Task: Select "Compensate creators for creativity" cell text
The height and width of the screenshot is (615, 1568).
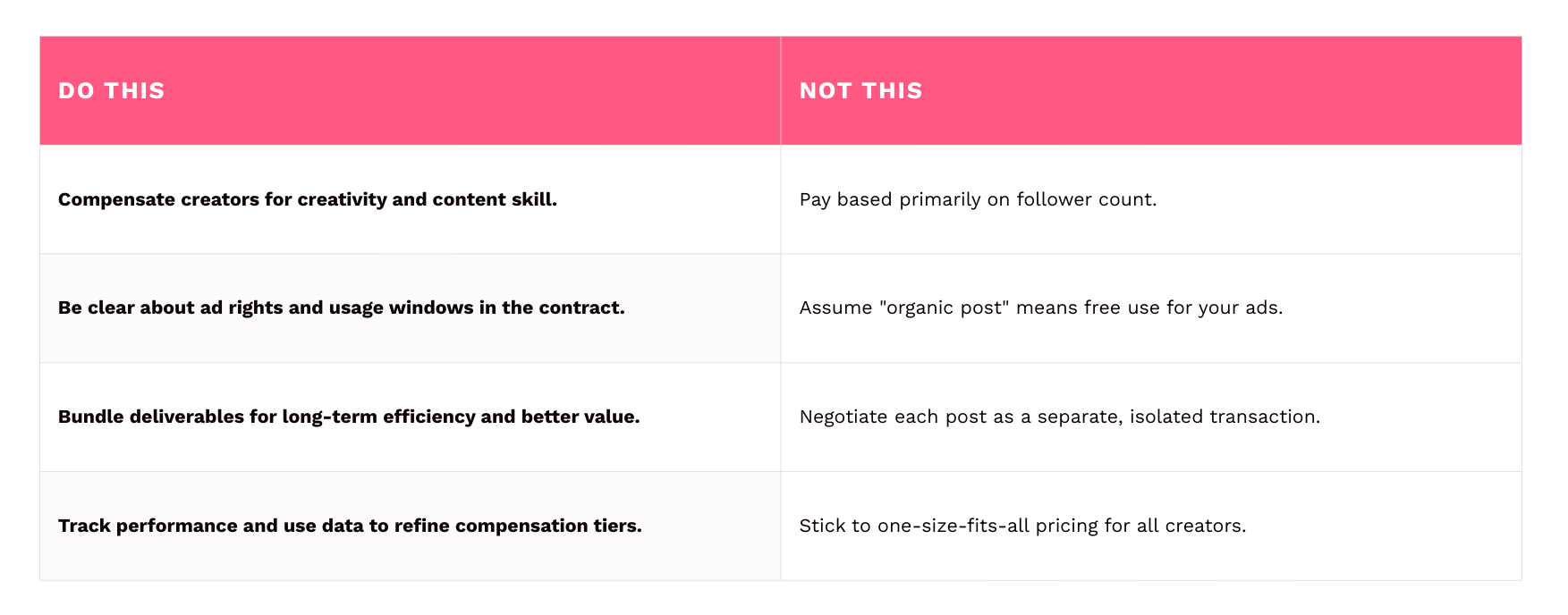Action: coord(307,199)
